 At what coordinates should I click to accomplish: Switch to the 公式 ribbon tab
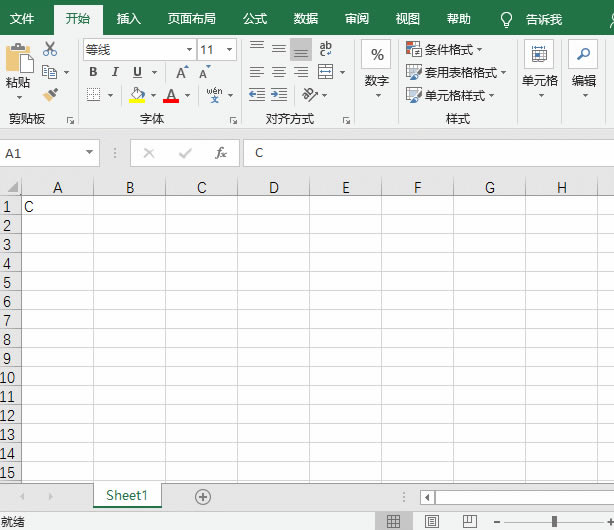click(255, 19)
